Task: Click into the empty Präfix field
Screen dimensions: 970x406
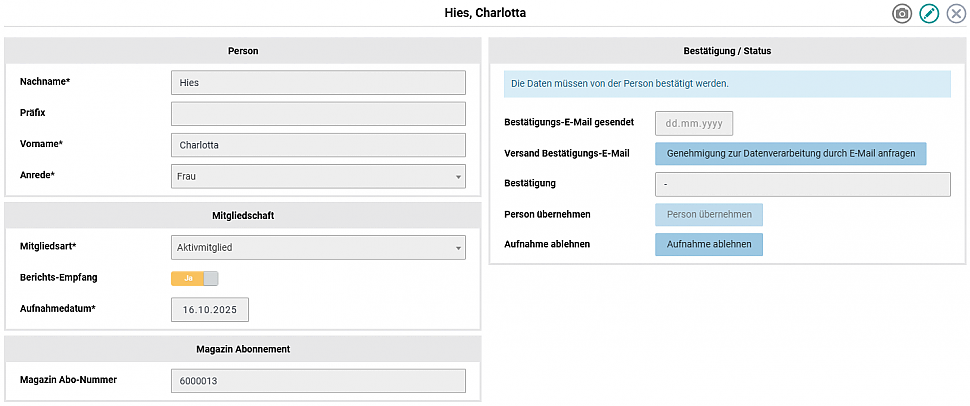Action: click(x=318, y=113)
